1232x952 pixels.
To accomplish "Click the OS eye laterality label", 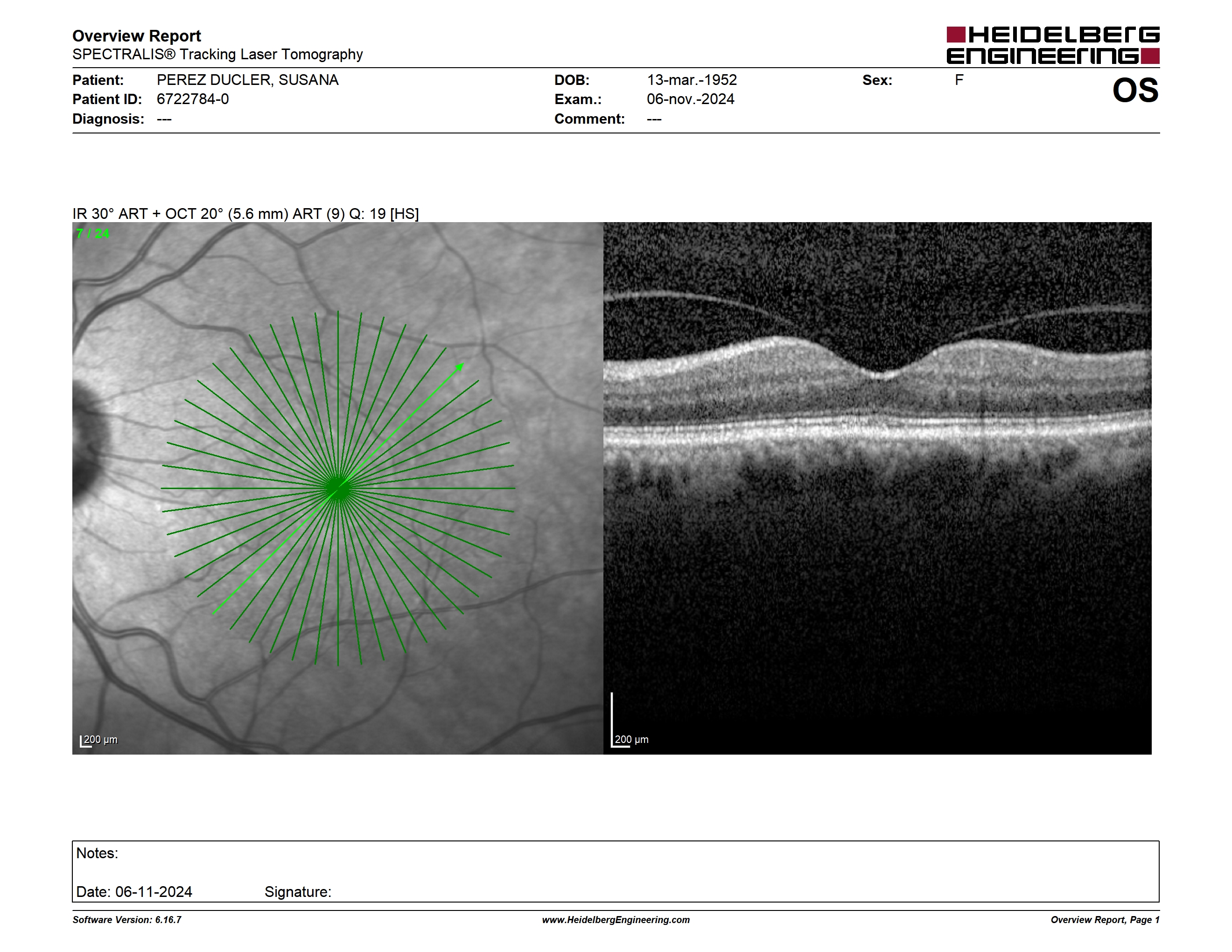I will pos(1135,90).
